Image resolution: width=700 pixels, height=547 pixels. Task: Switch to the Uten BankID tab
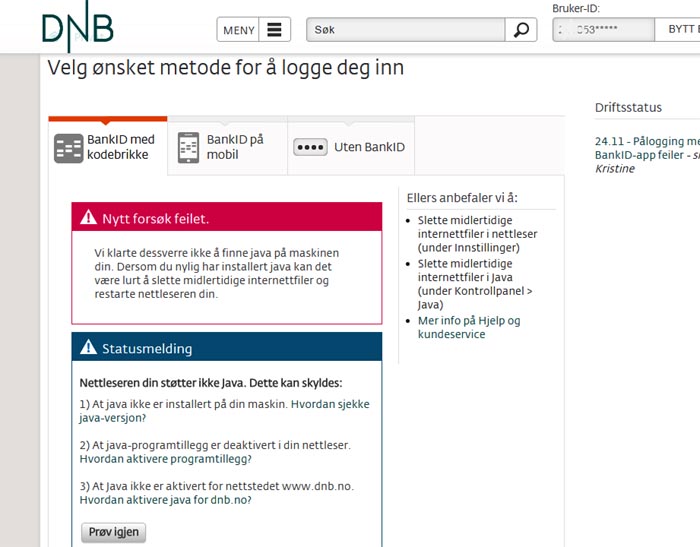351,147
